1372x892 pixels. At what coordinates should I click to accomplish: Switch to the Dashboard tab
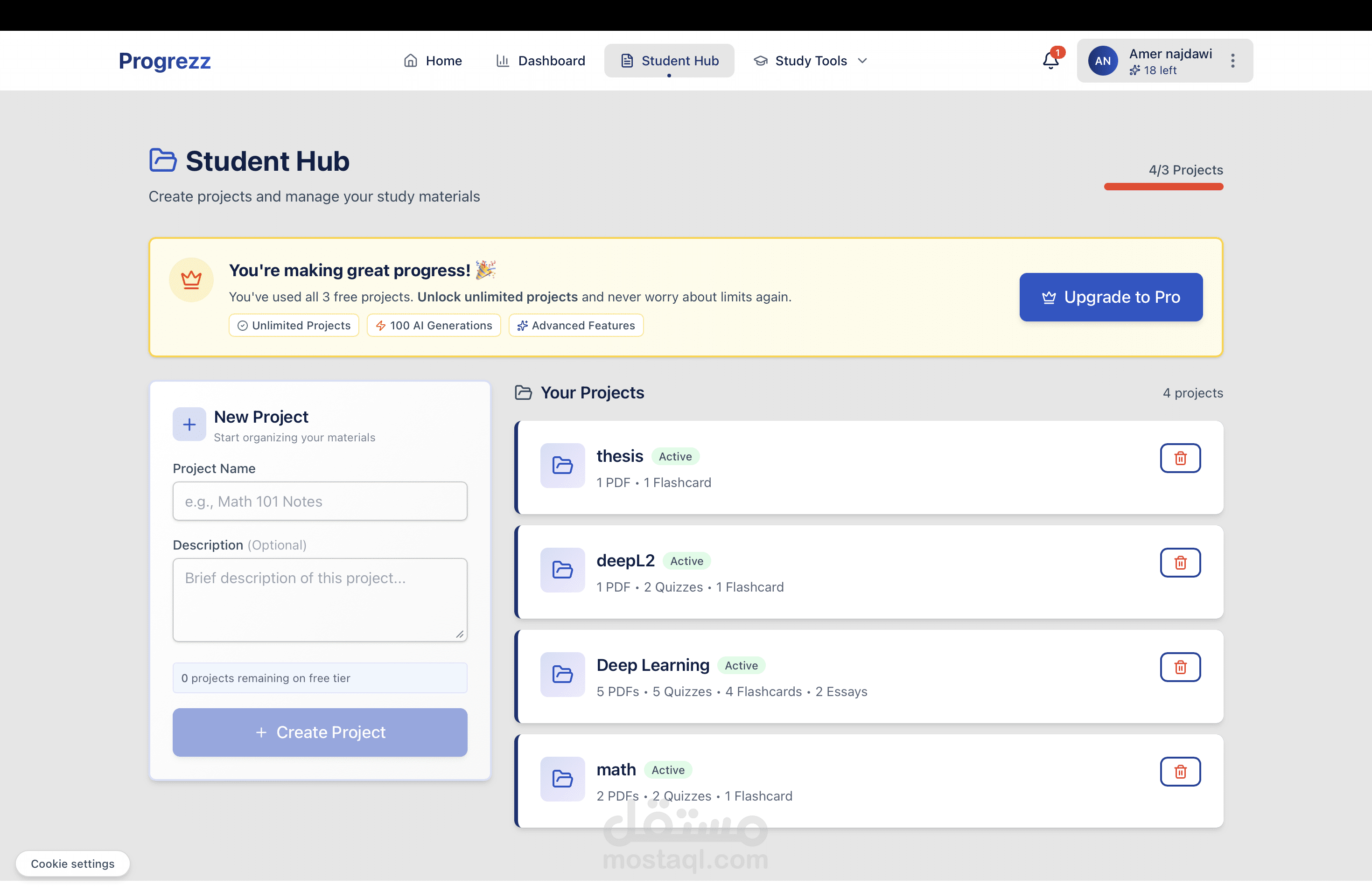pyautogui.click(x=540, y=61)
